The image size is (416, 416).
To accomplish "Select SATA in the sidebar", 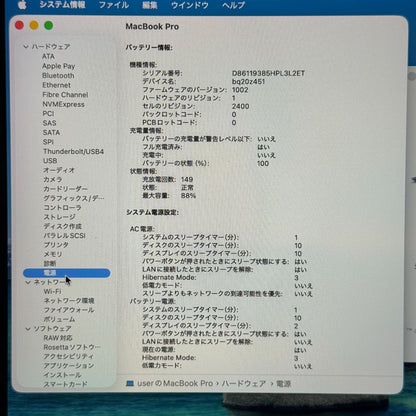I will point(51,132).
